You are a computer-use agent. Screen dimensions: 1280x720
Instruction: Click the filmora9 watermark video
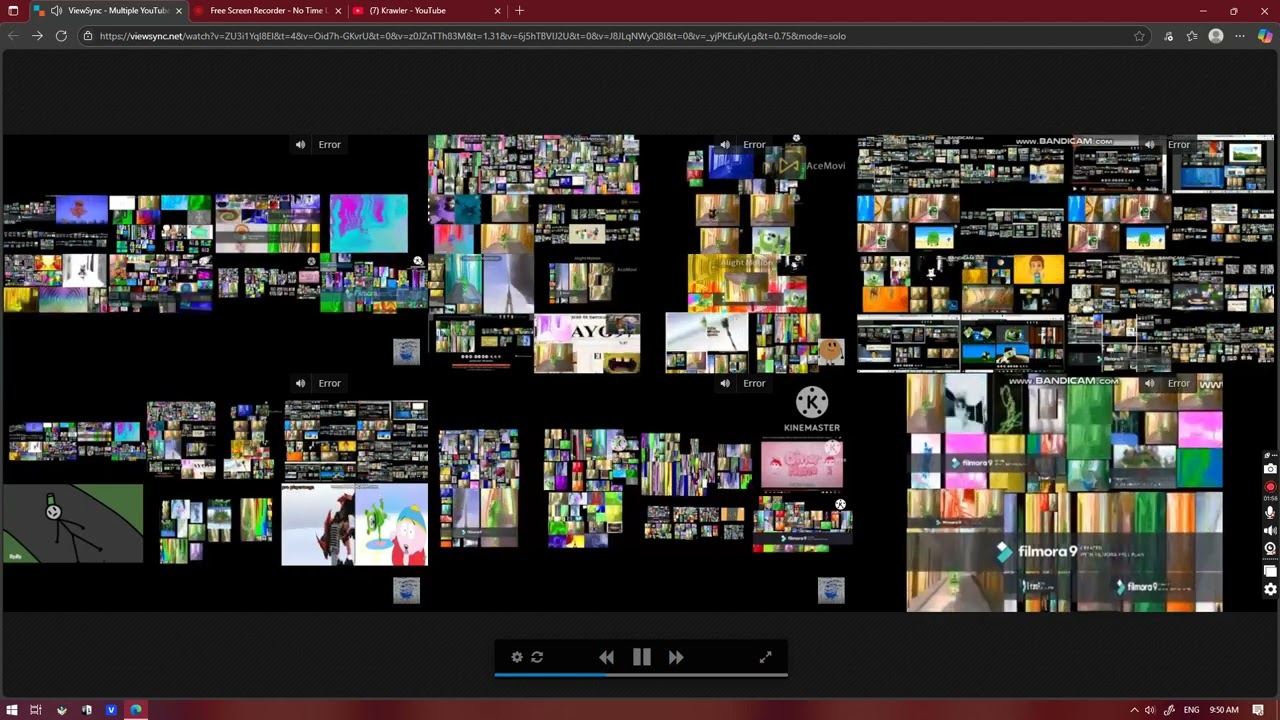[x=1064, y=493]
